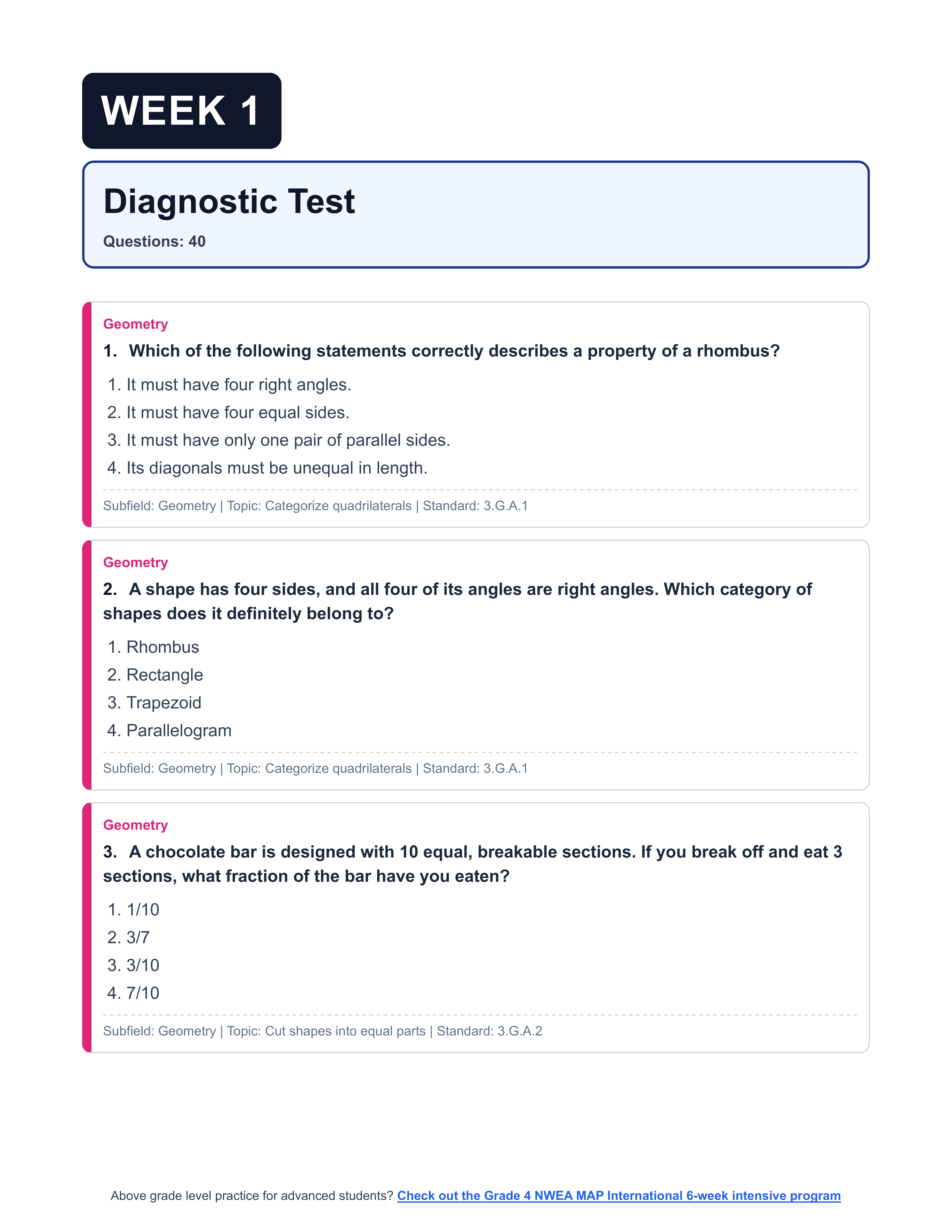
Task: Click the 'Questions: 40' text
Action: point(154,241)
